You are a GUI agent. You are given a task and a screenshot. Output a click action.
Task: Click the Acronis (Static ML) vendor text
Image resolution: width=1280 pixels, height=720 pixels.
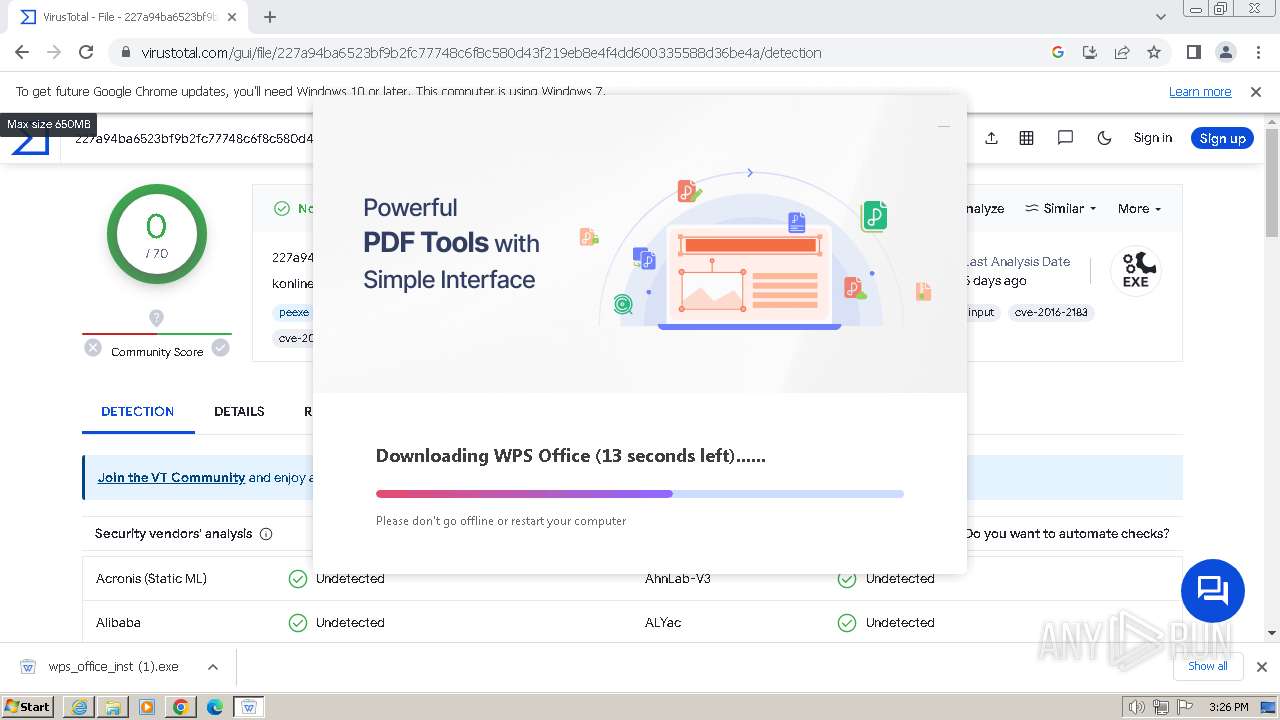(151, 579)
